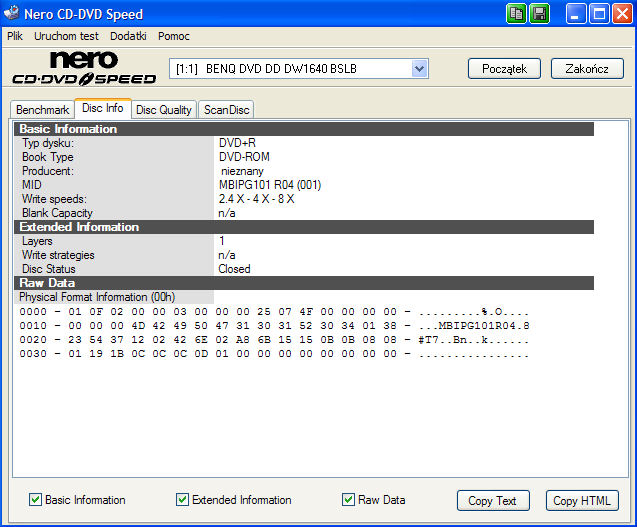637x527 pixels.
Task: Click the hex data row starting 0030
Action: click(x=273, y=354)
